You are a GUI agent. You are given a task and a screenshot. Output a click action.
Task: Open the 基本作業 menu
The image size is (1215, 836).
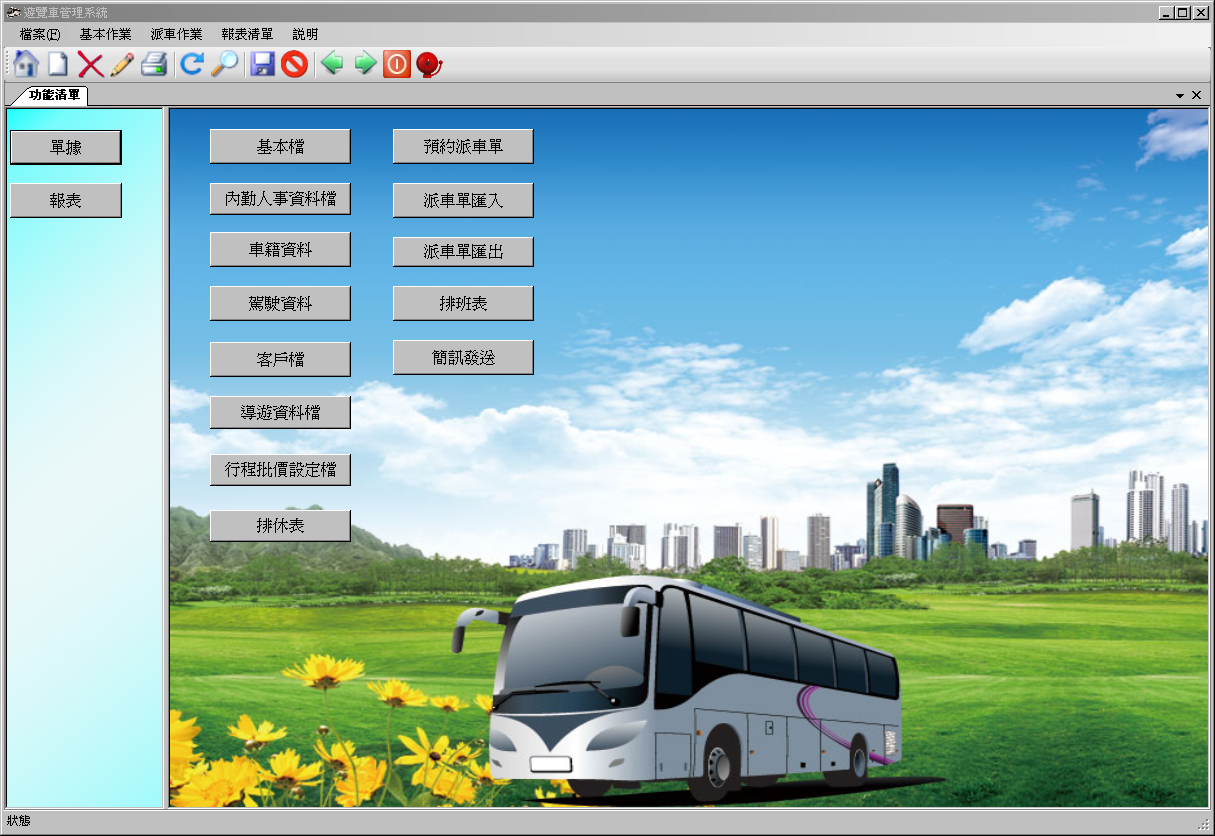[x=105, y=34]
